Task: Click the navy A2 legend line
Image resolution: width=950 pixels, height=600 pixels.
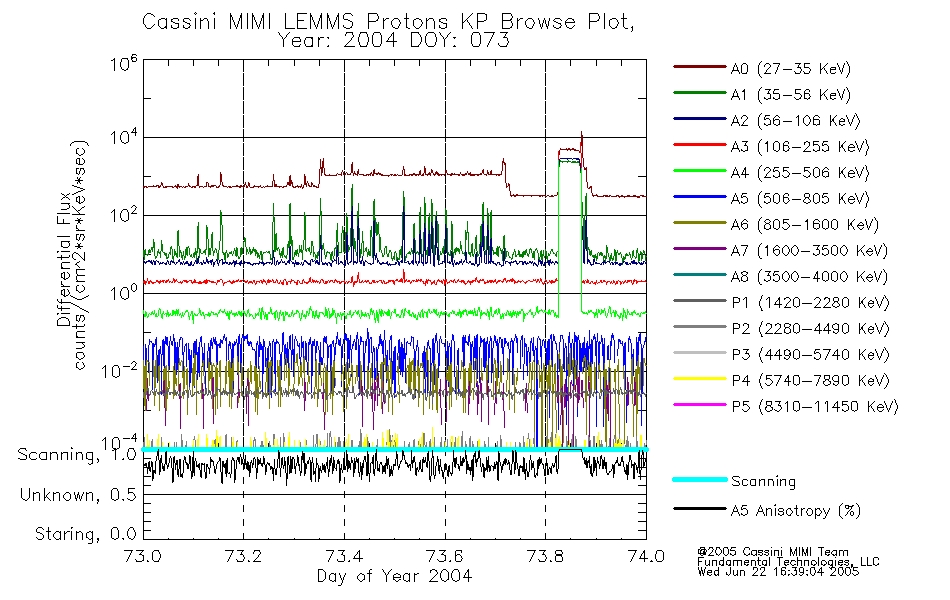Action: [x=700, y=119]
